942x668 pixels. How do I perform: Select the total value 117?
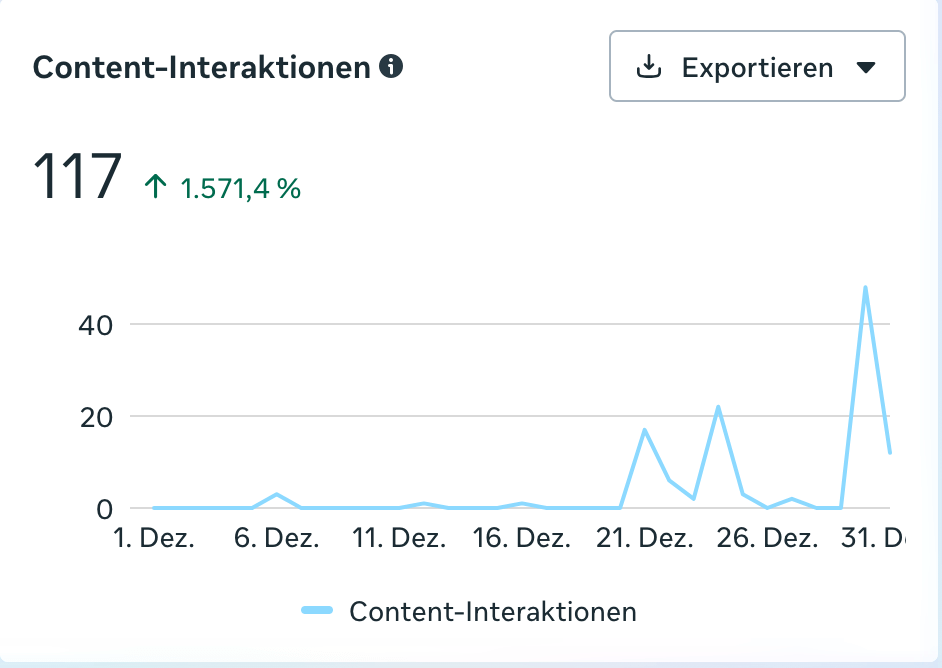click(x=78, y=178)
